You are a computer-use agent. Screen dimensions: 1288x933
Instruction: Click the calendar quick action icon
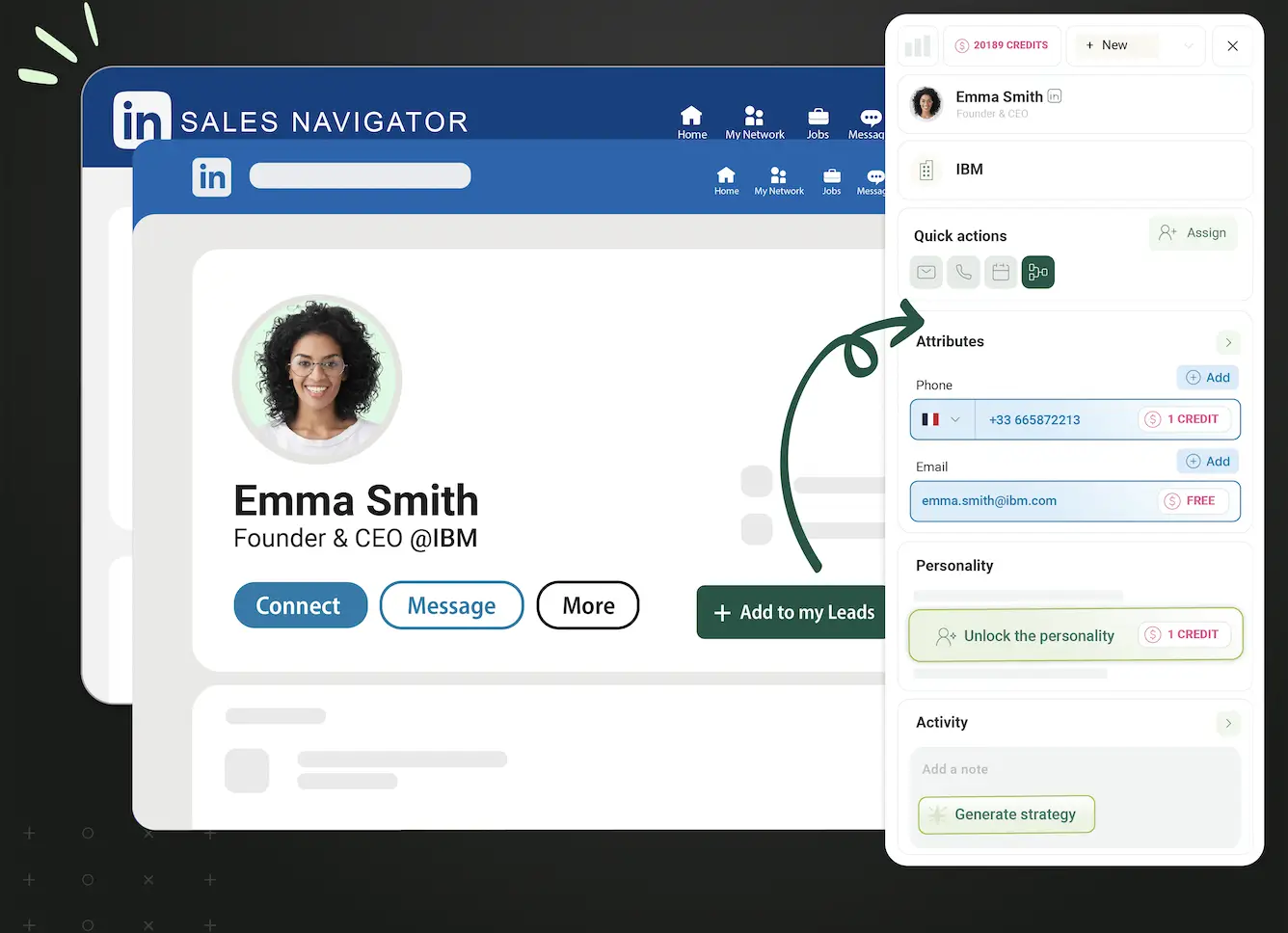(1001, 272)
